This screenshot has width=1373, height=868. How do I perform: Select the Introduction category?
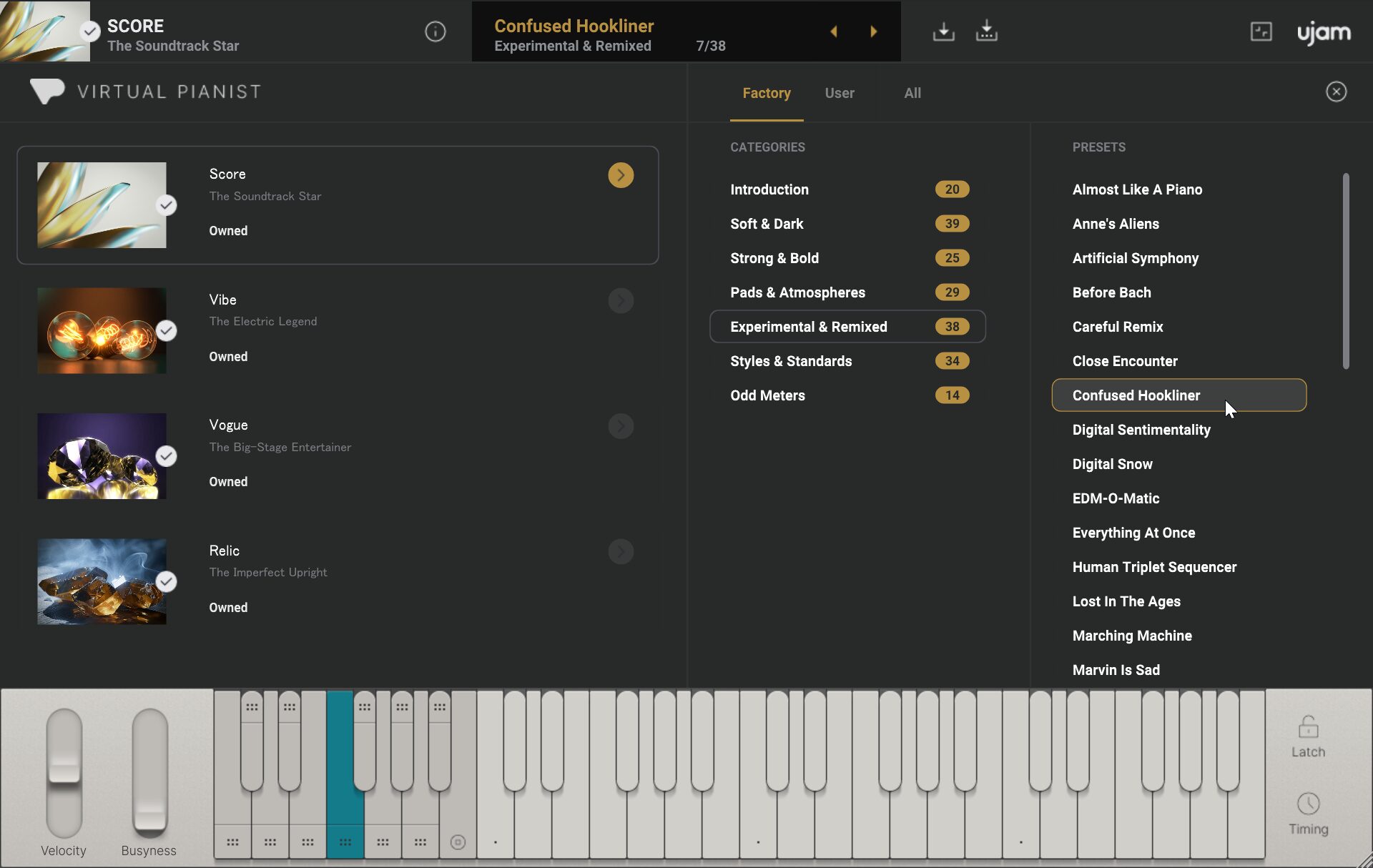click(x=848, y=189)
